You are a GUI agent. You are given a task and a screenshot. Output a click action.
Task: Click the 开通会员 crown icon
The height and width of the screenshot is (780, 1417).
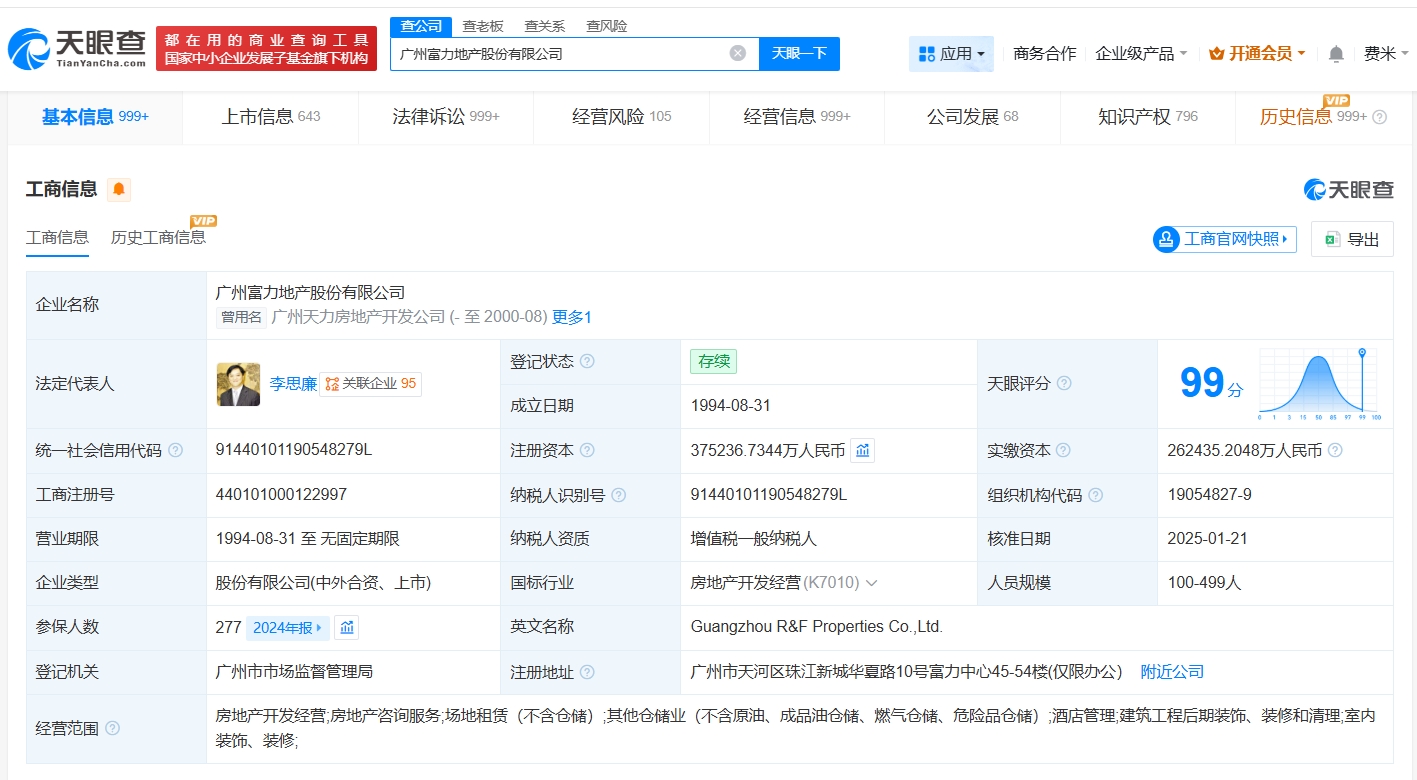1217,54
